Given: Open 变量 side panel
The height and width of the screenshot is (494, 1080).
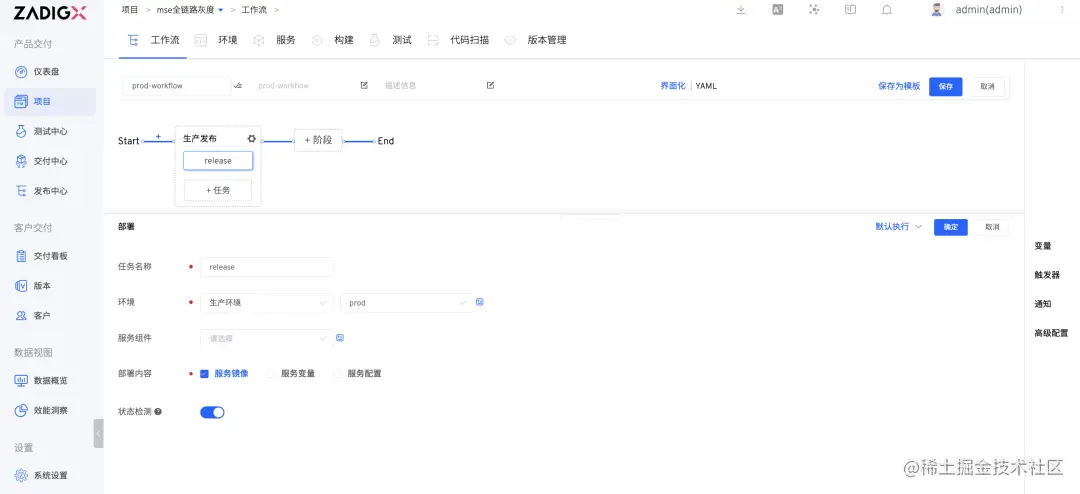Looking at the screenshot, I should coord(1043,245).
